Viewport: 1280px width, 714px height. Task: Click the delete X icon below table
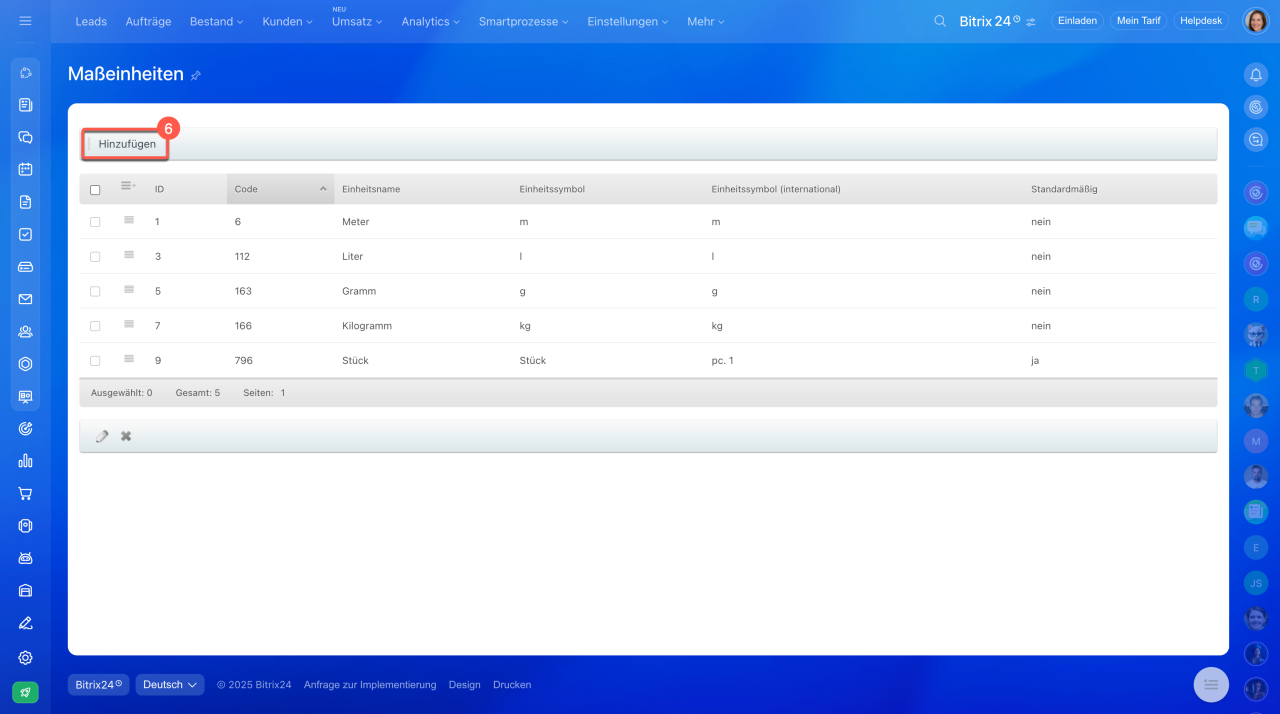(x=126, y=436)
